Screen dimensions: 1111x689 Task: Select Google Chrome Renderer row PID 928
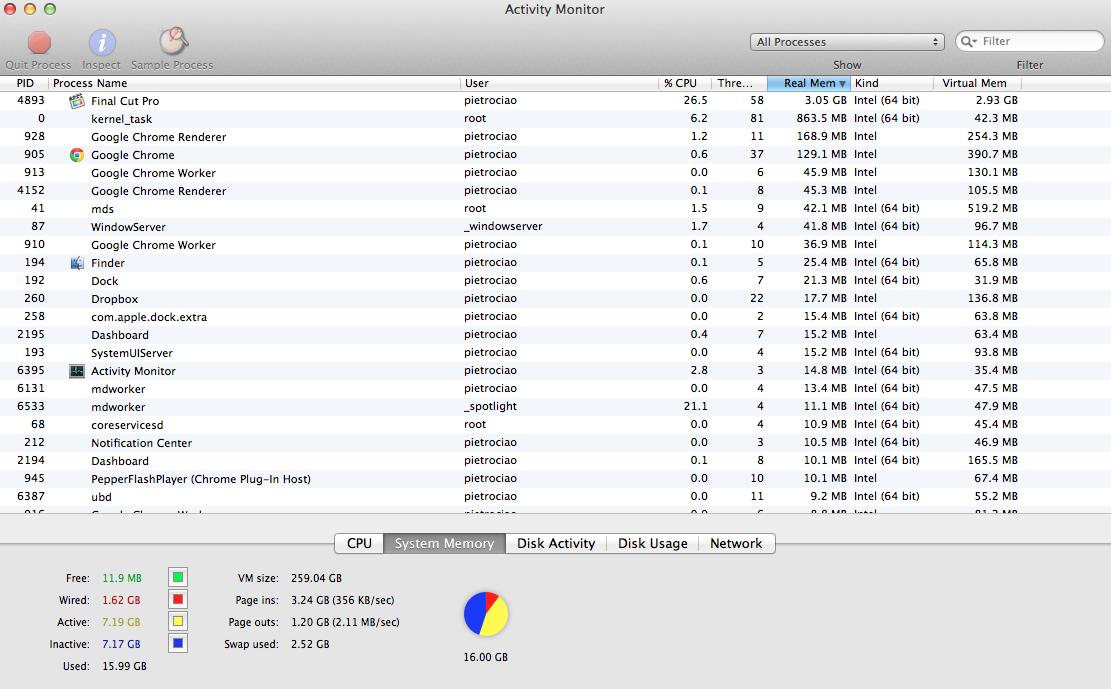pos(556,137)
